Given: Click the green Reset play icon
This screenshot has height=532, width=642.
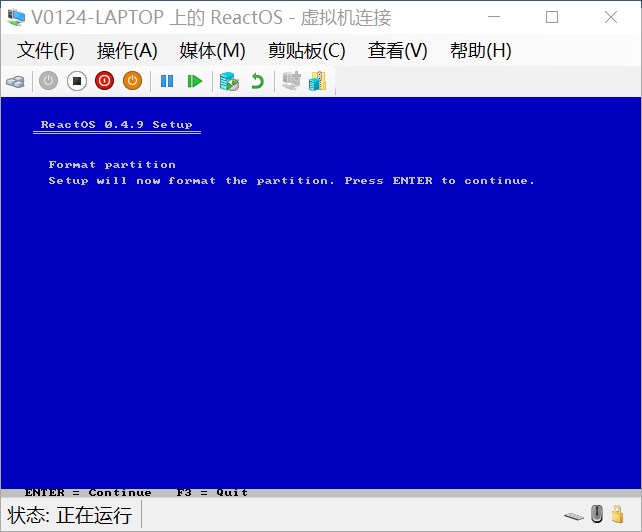Looking at the screenshot, I should pyautogui.click(x=194, y=81).
